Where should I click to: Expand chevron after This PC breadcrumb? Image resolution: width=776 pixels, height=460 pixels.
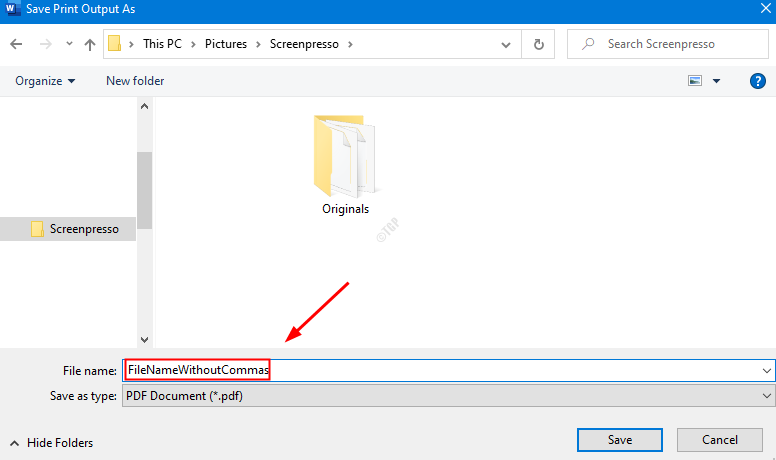(194, 44)
